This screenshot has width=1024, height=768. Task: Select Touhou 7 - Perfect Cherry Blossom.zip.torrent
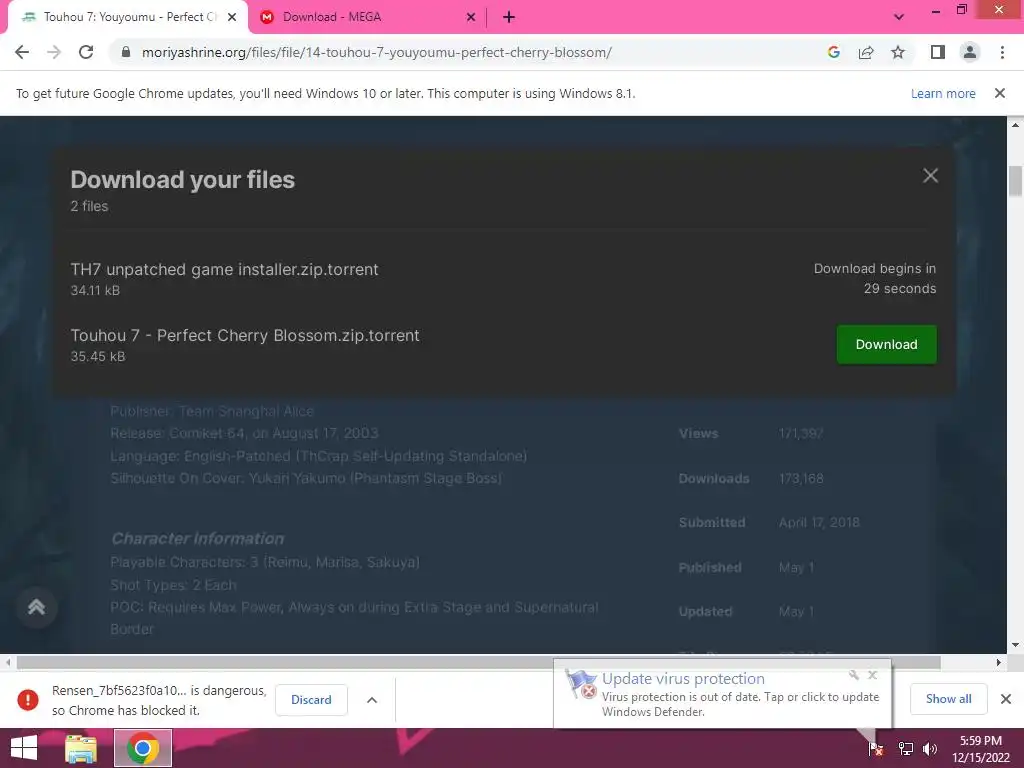245,335
